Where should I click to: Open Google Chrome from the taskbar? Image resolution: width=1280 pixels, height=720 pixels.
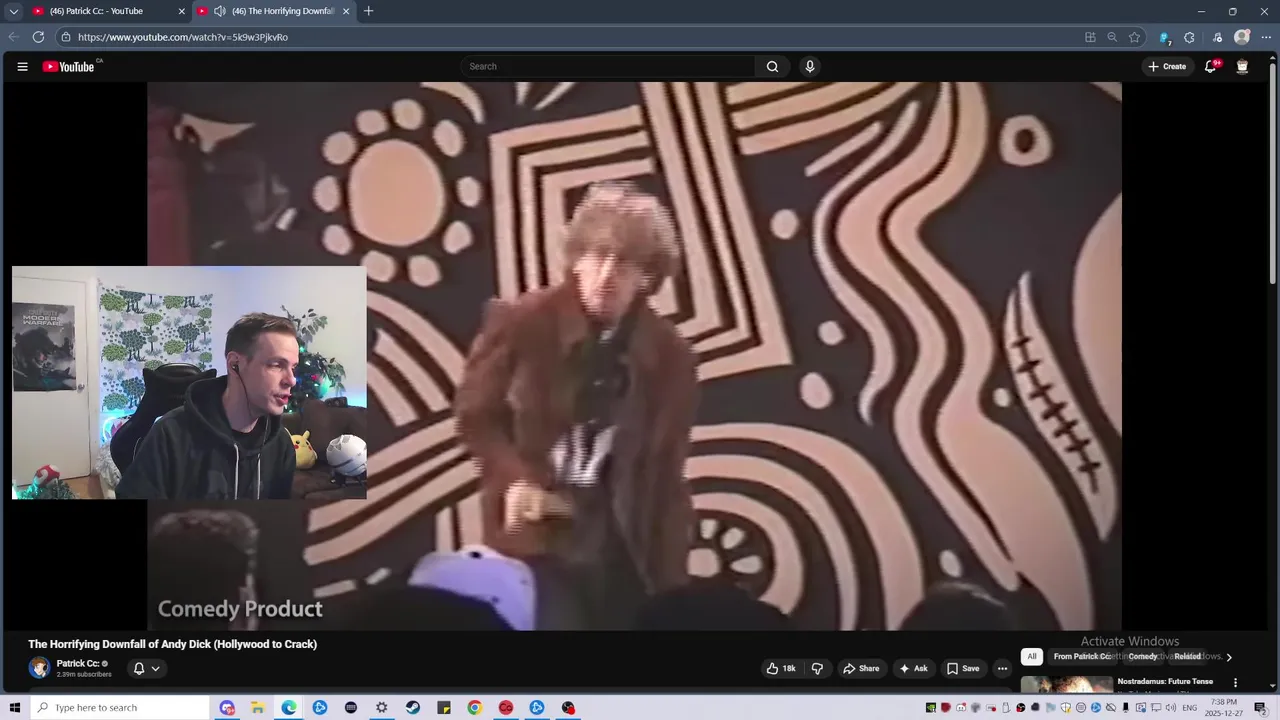coord(474,708)
